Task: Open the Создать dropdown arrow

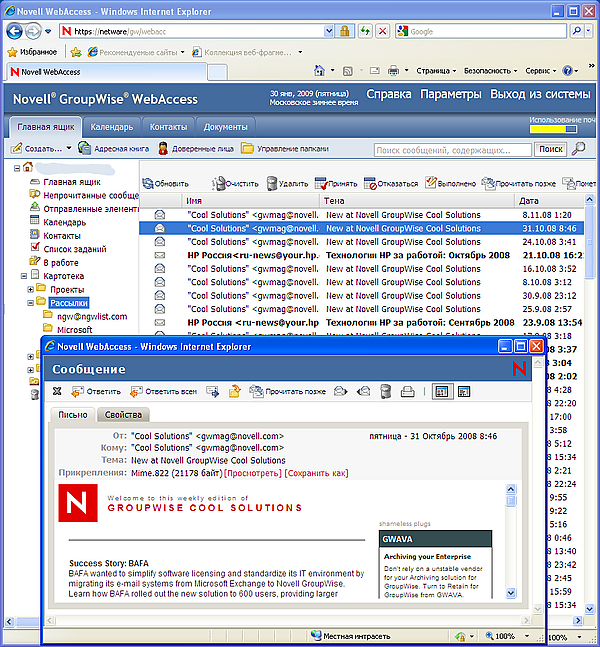Action: (x=68, y=149)
